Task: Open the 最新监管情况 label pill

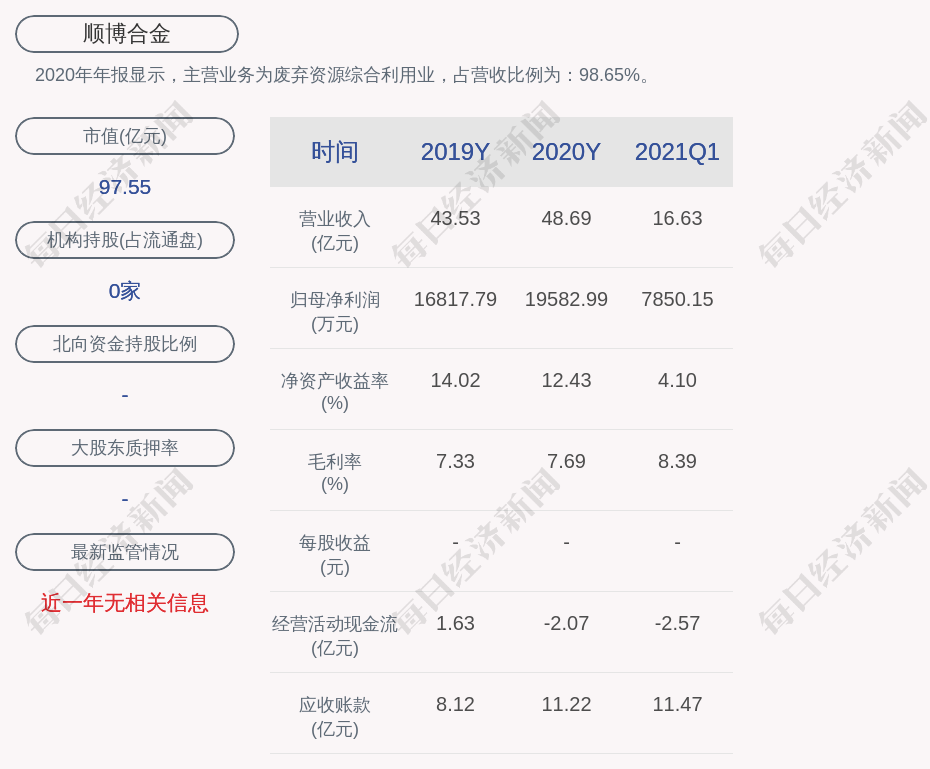Action: coord(125,552)
